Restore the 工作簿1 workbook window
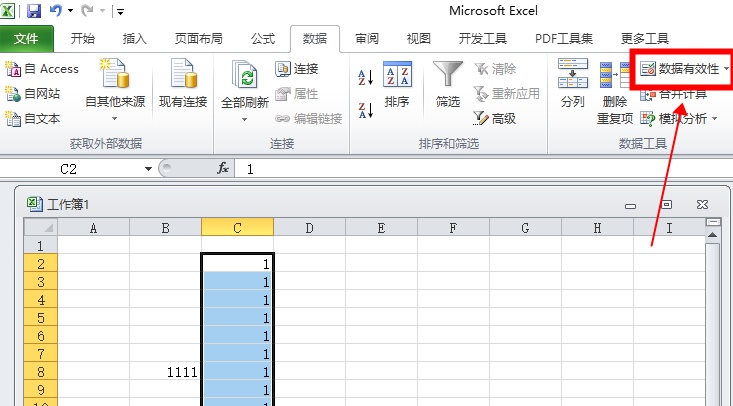The image size is (733, 406). point(667,204)
